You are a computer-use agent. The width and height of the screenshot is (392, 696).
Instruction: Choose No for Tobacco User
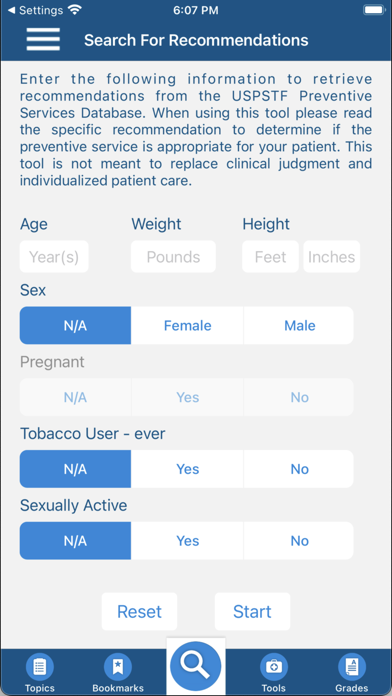click(x=299, y=469)
